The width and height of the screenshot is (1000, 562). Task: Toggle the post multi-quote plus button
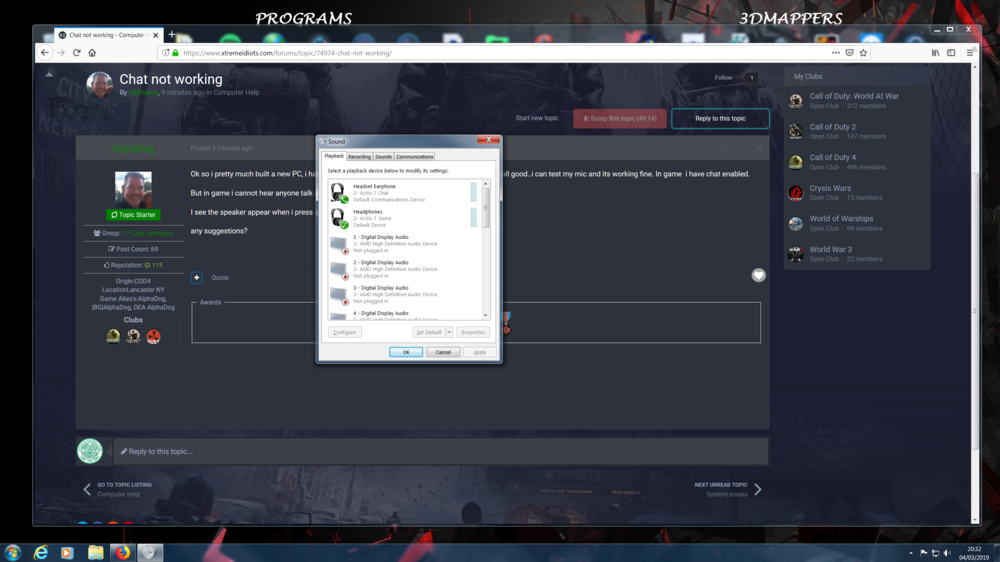pyautogui.click(x=197, y=278)
